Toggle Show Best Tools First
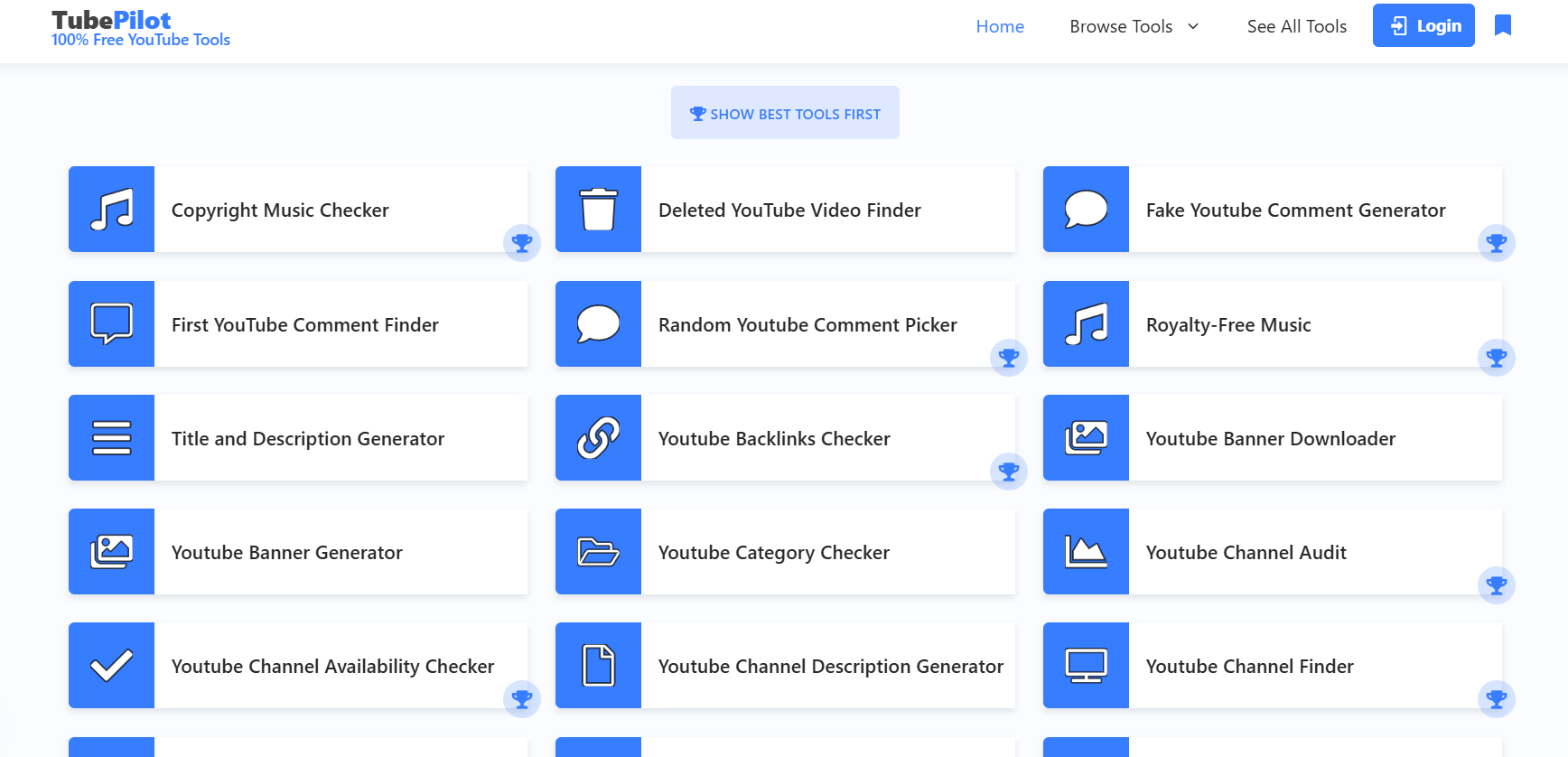This screenshot has height=757, width=1568. point(785,113)
